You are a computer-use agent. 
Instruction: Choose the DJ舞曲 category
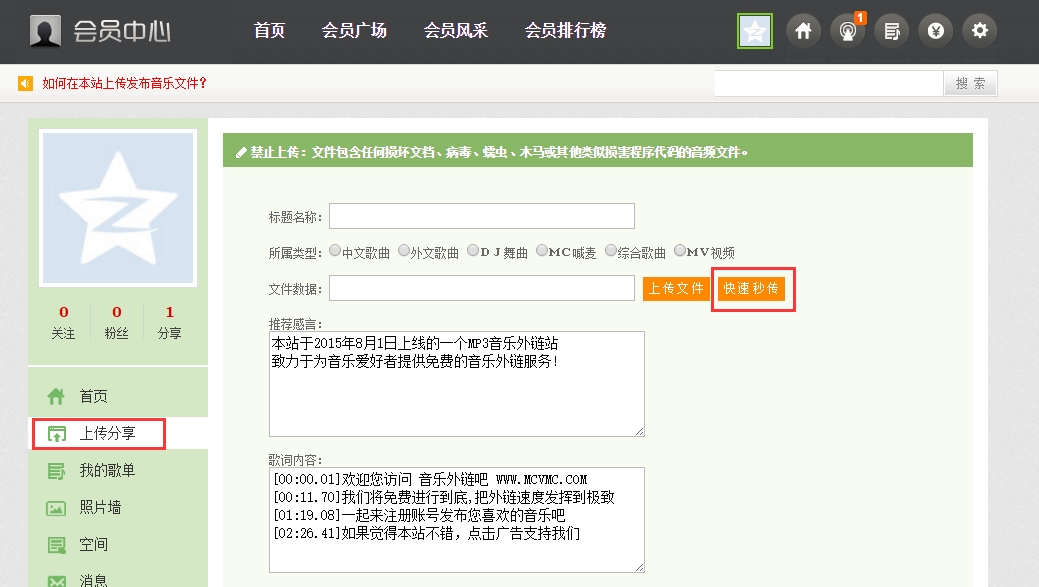[473, 252]
